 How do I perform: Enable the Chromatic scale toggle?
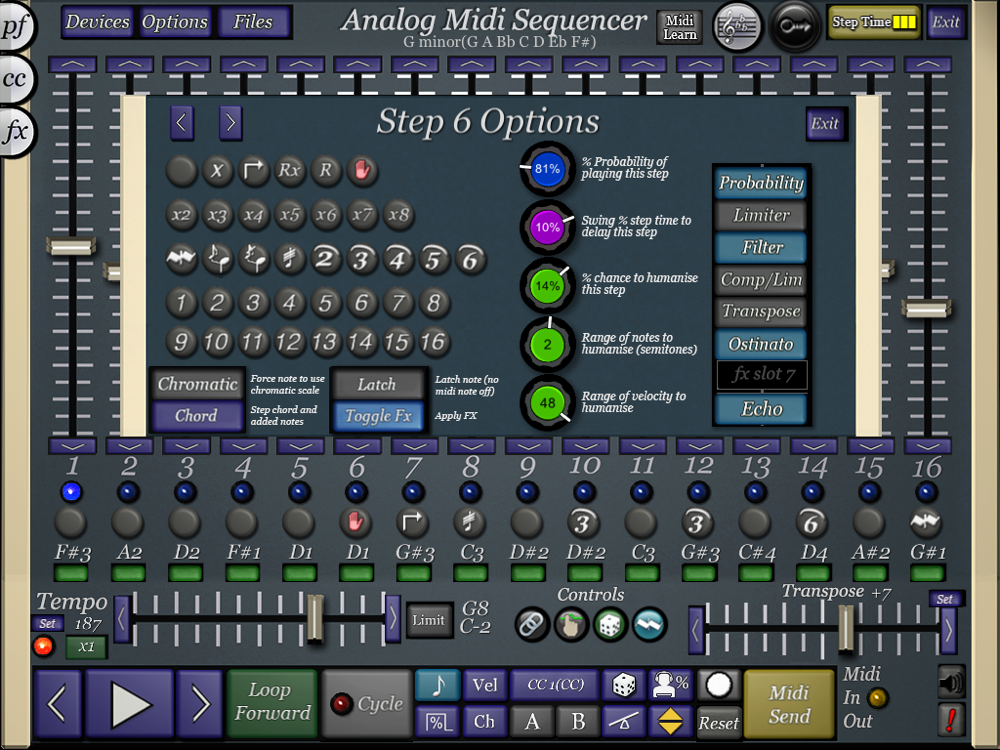[197, 385]
